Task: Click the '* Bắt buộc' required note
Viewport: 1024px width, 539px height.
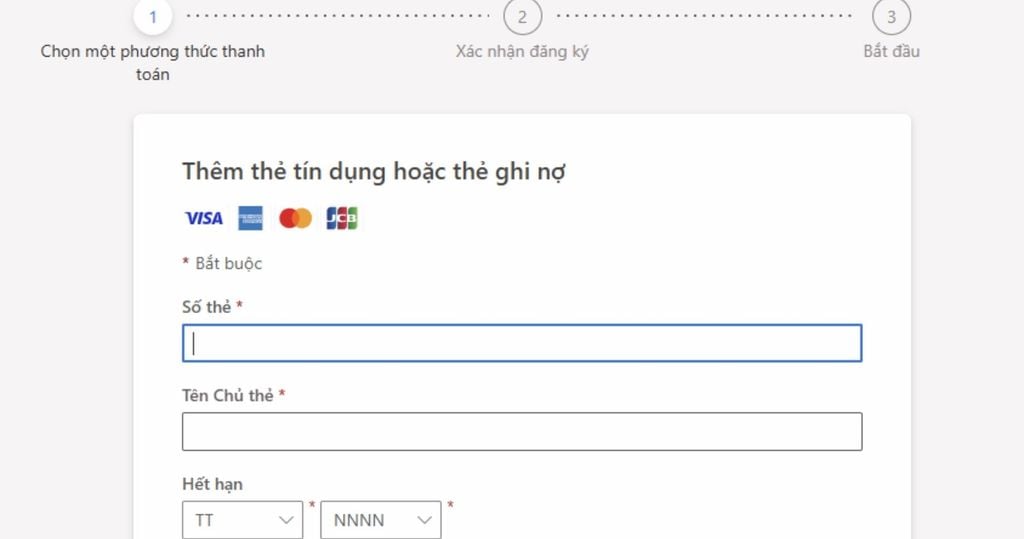Action: 222,264
